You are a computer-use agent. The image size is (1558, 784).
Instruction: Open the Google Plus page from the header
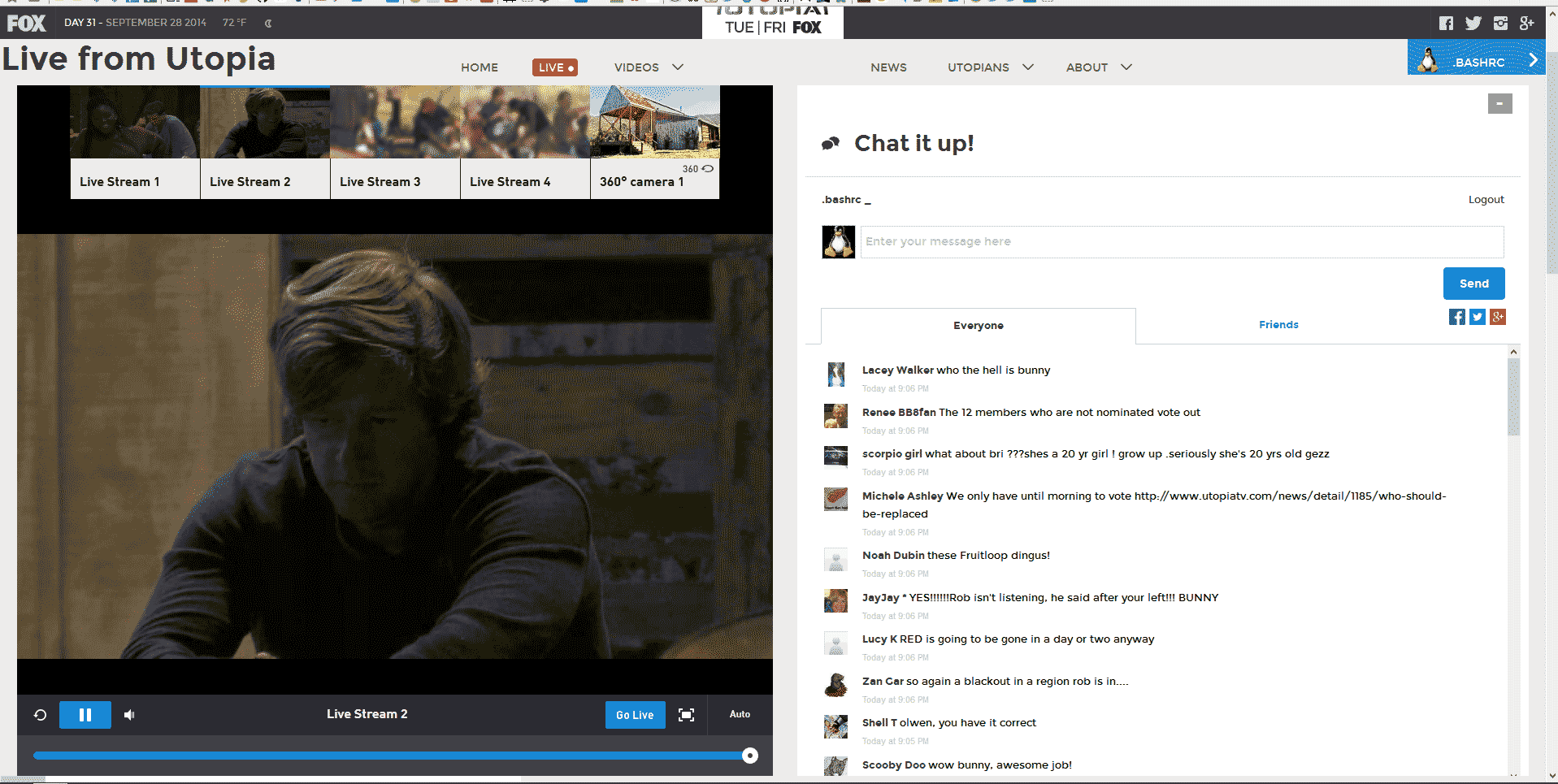[x=1527, y=23]
